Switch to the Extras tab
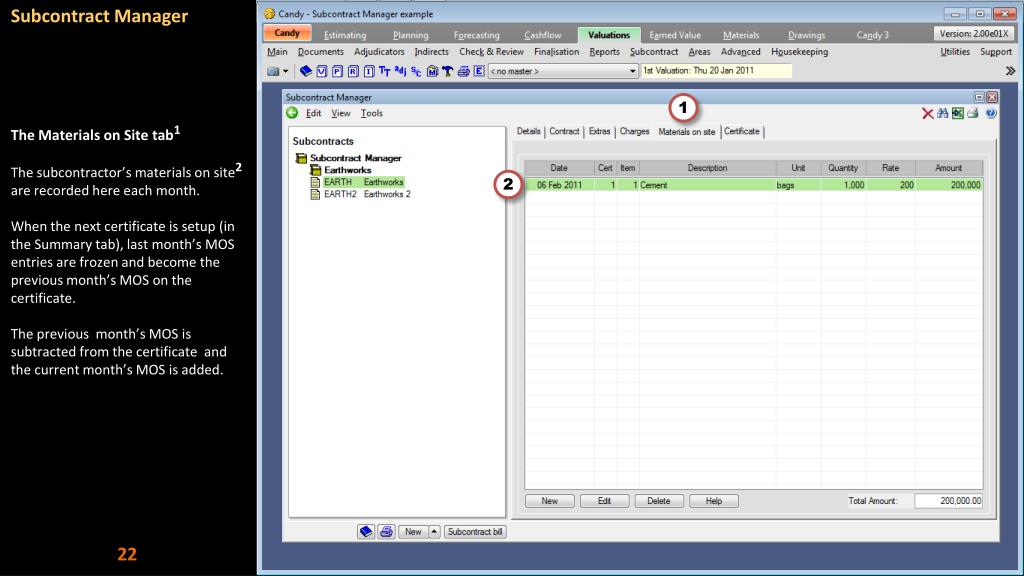This screenshot has width=1024, height=576. (x=600, y=131)
